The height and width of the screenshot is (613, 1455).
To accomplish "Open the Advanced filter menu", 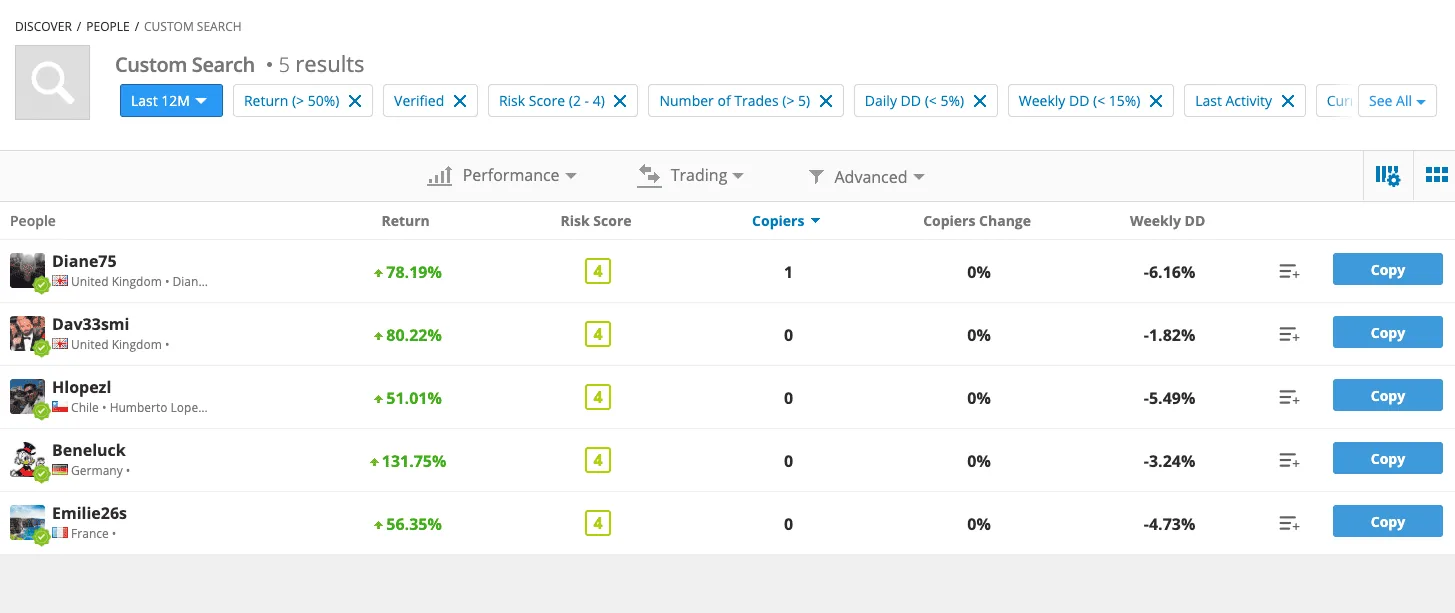I will (866, 177).
